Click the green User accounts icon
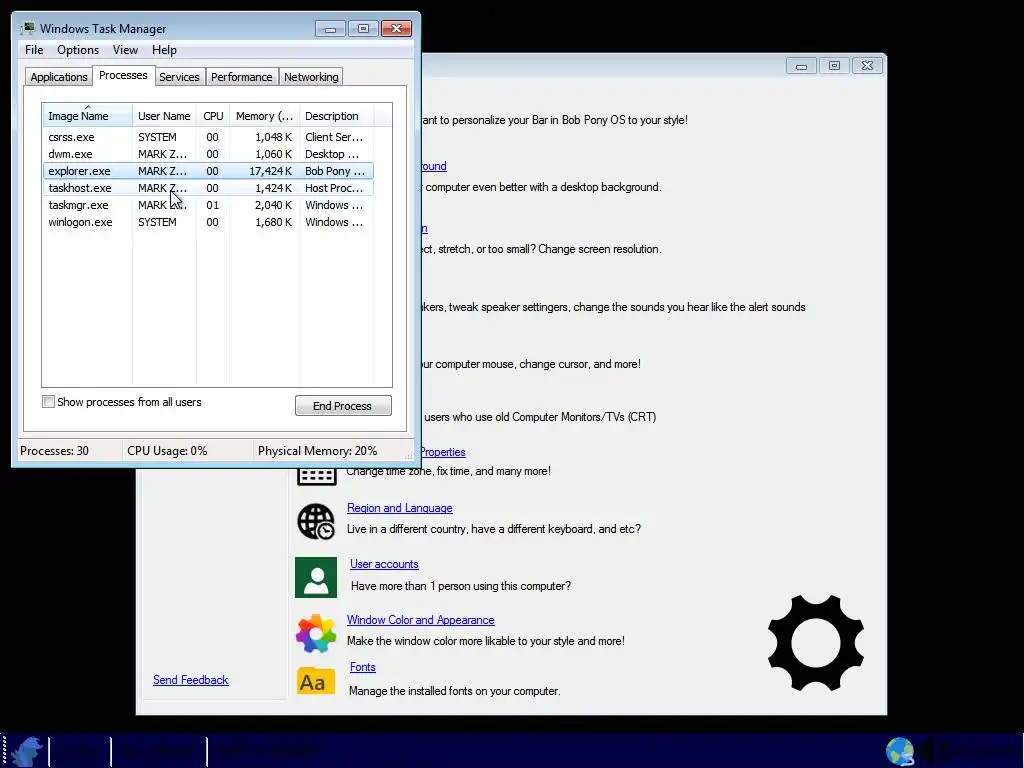The image size is (1024, 768). pyautogui.click(x=316, y=577)
